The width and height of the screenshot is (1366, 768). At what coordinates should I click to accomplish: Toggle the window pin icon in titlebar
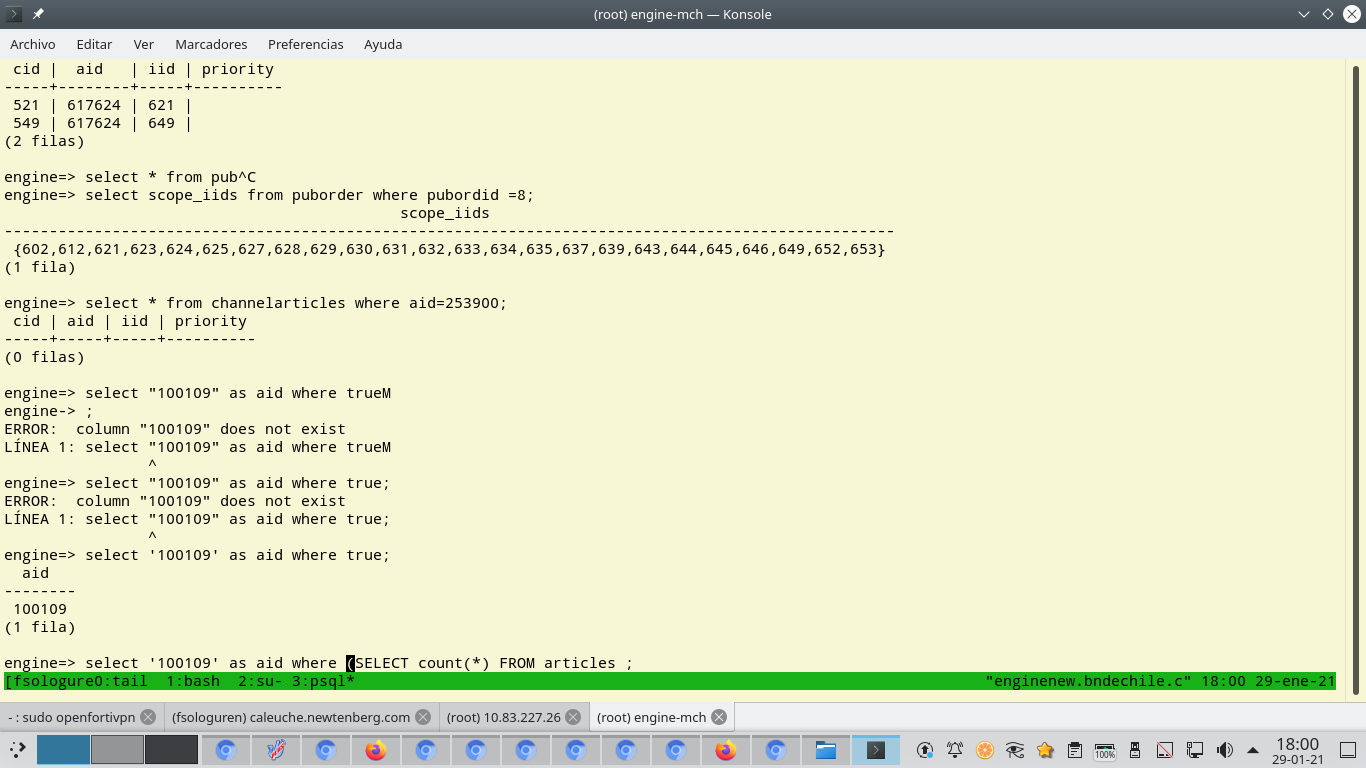[x=38, y=14]
